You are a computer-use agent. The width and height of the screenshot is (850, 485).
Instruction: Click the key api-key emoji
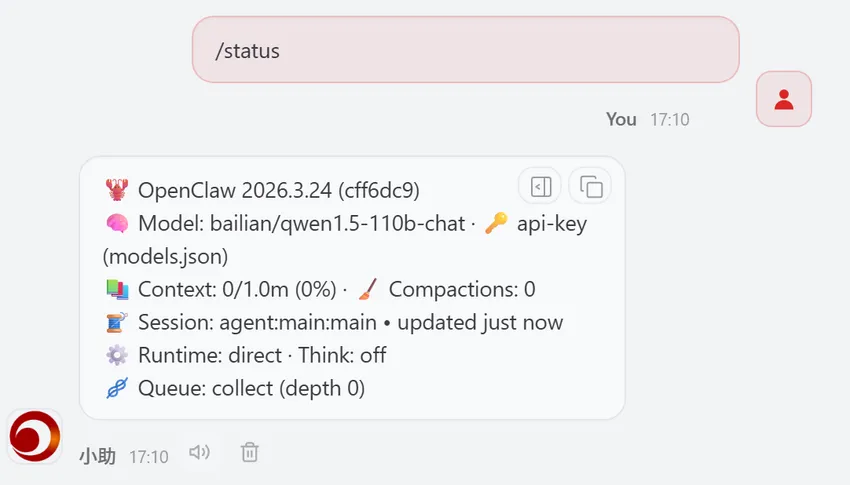click(x=496, y=223)
